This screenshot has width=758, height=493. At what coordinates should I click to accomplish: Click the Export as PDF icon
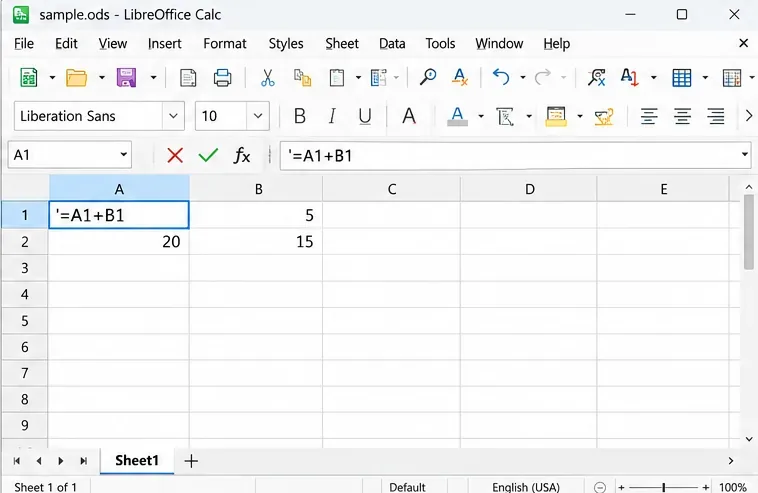tap(188, 77)
